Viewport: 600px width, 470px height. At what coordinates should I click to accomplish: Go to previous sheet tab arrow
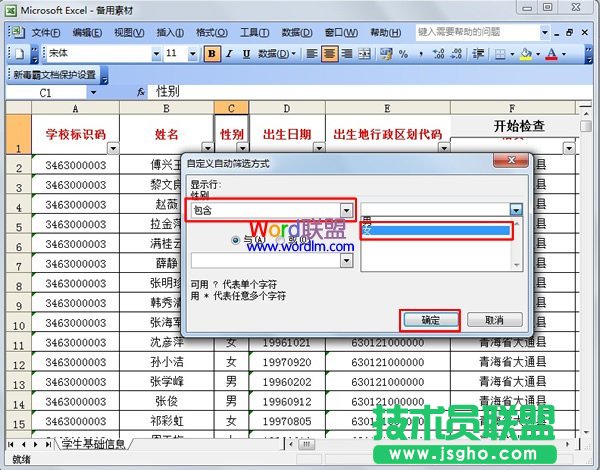pyautogui.click(x=23, y=444)
